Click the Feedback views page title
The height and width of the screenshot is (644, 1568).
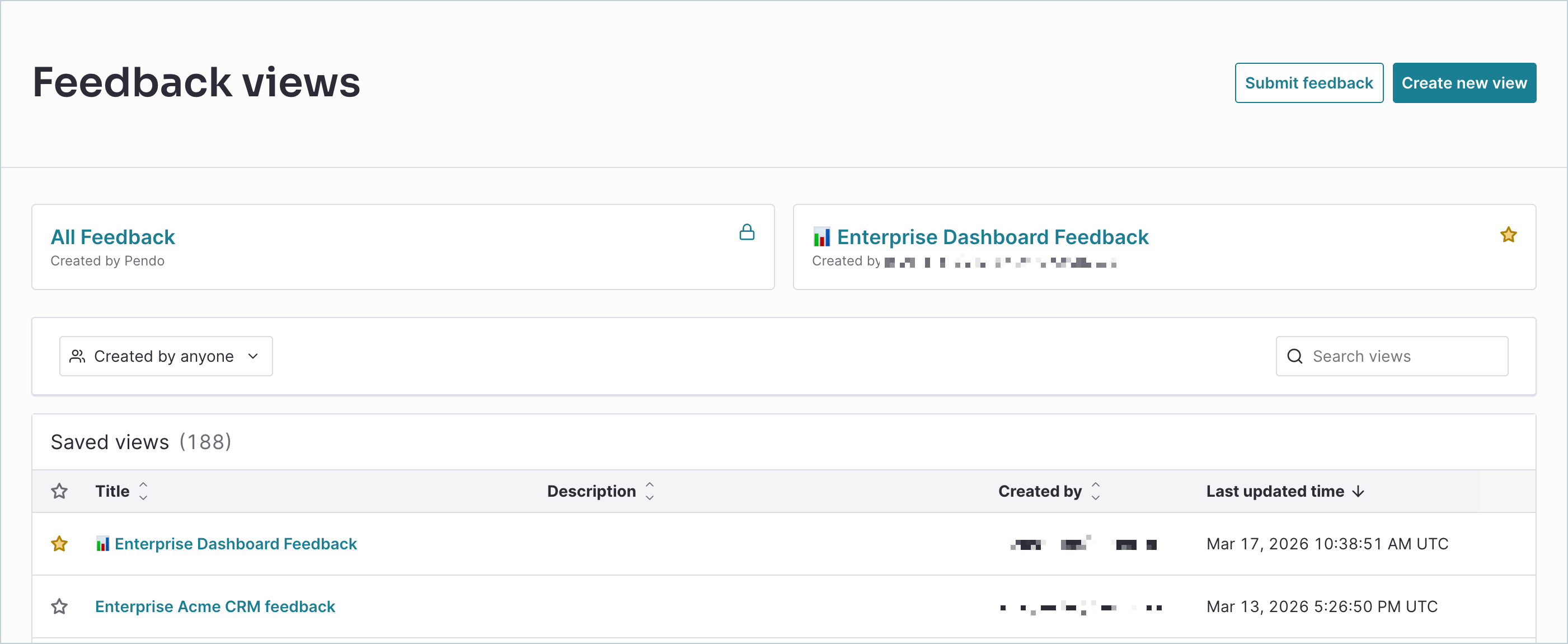[196, 82]
